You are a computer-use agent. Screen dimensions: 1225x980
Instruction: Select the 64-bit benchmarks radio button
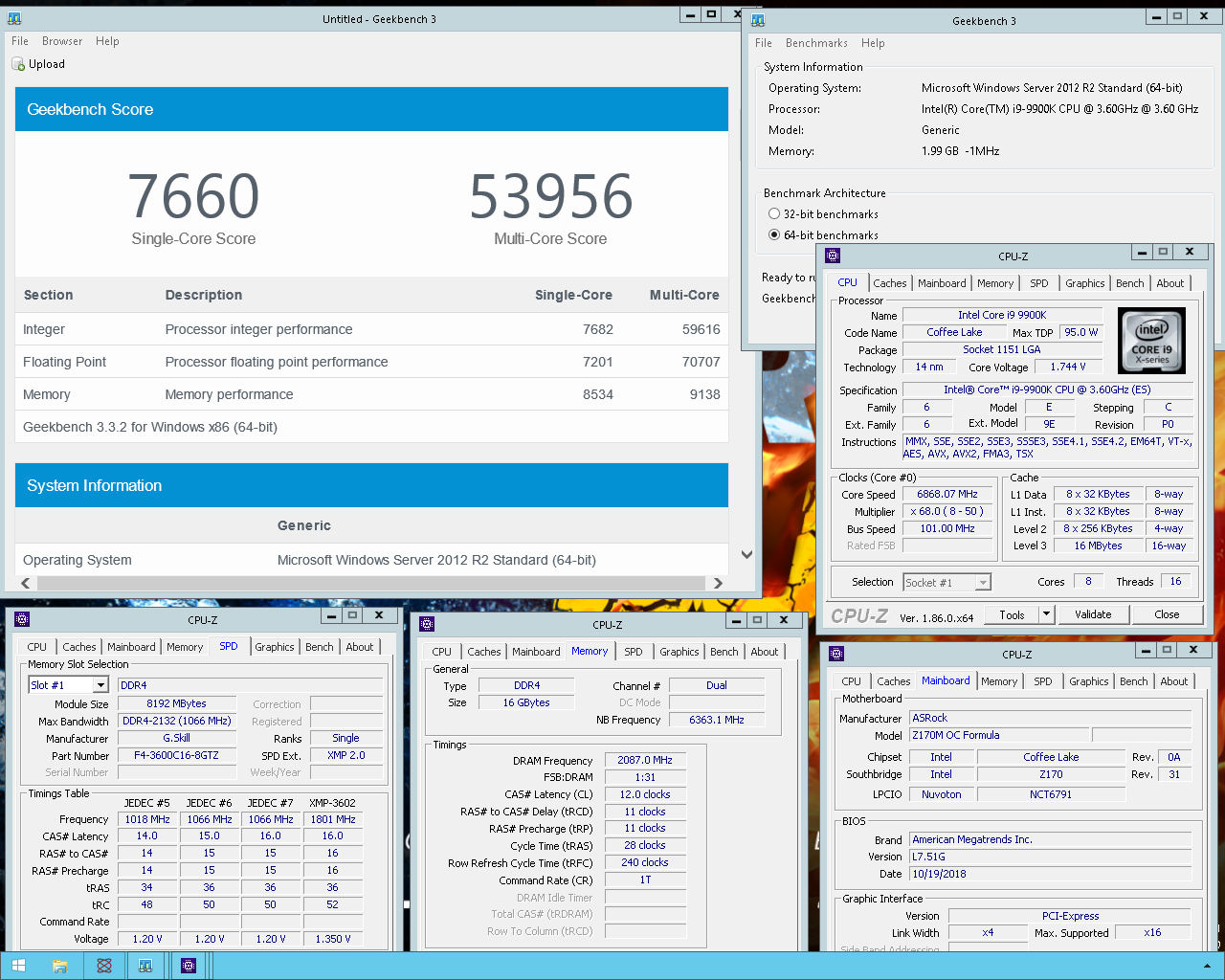[774, 234]
